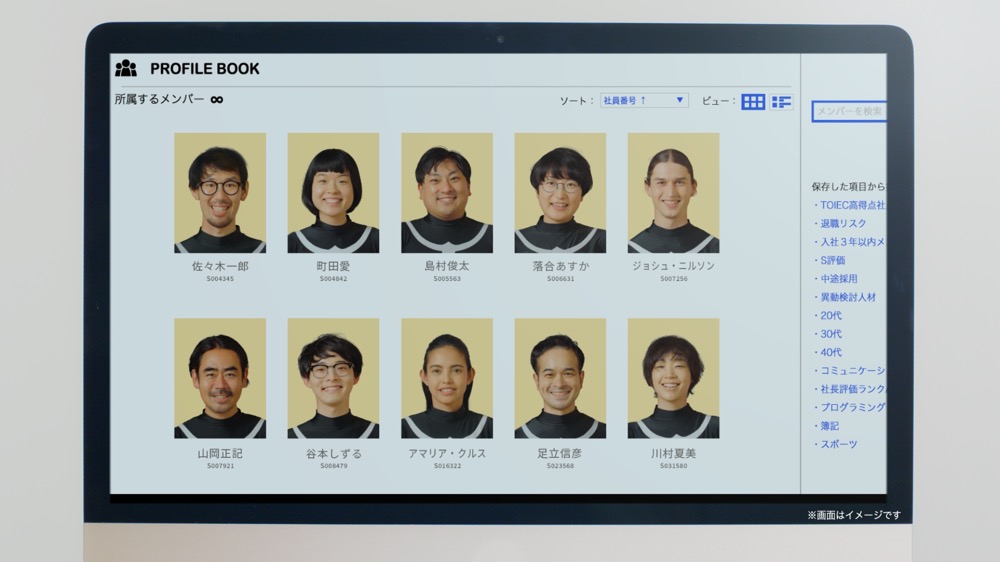This screenshot has height=562, width=1000.
Task: Click the people group icon beside PROFILE BOOK
Action: pos(126,69)
